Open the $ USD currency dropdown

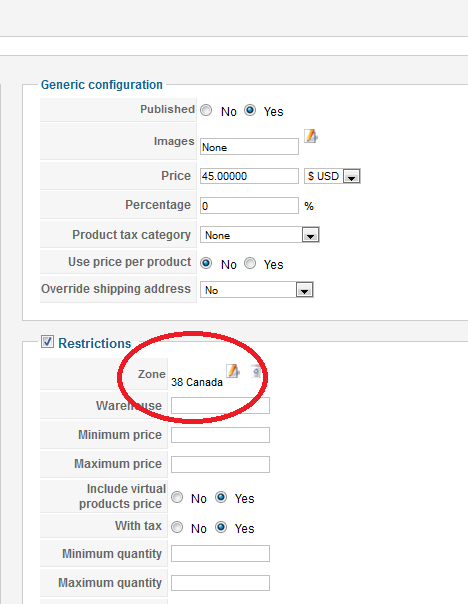pos(332,176)
